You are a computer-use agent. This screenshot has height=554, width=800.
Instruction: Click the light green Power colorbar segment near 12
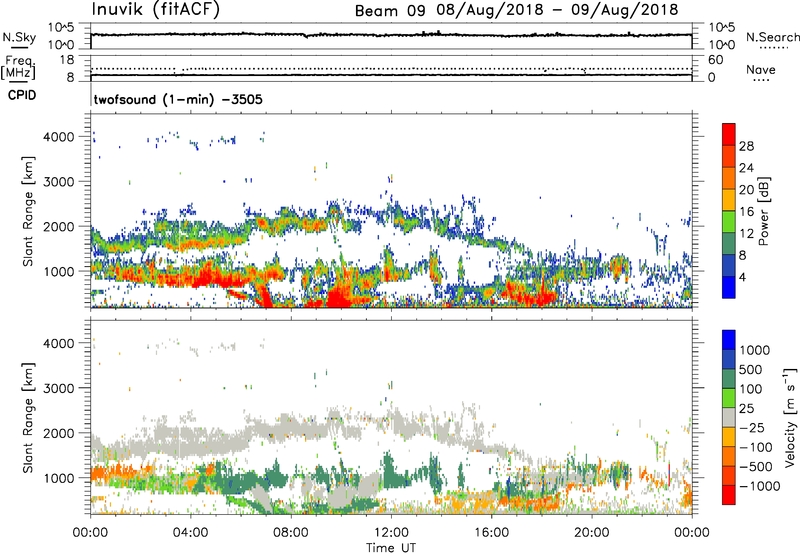click(x=729, y=222)
